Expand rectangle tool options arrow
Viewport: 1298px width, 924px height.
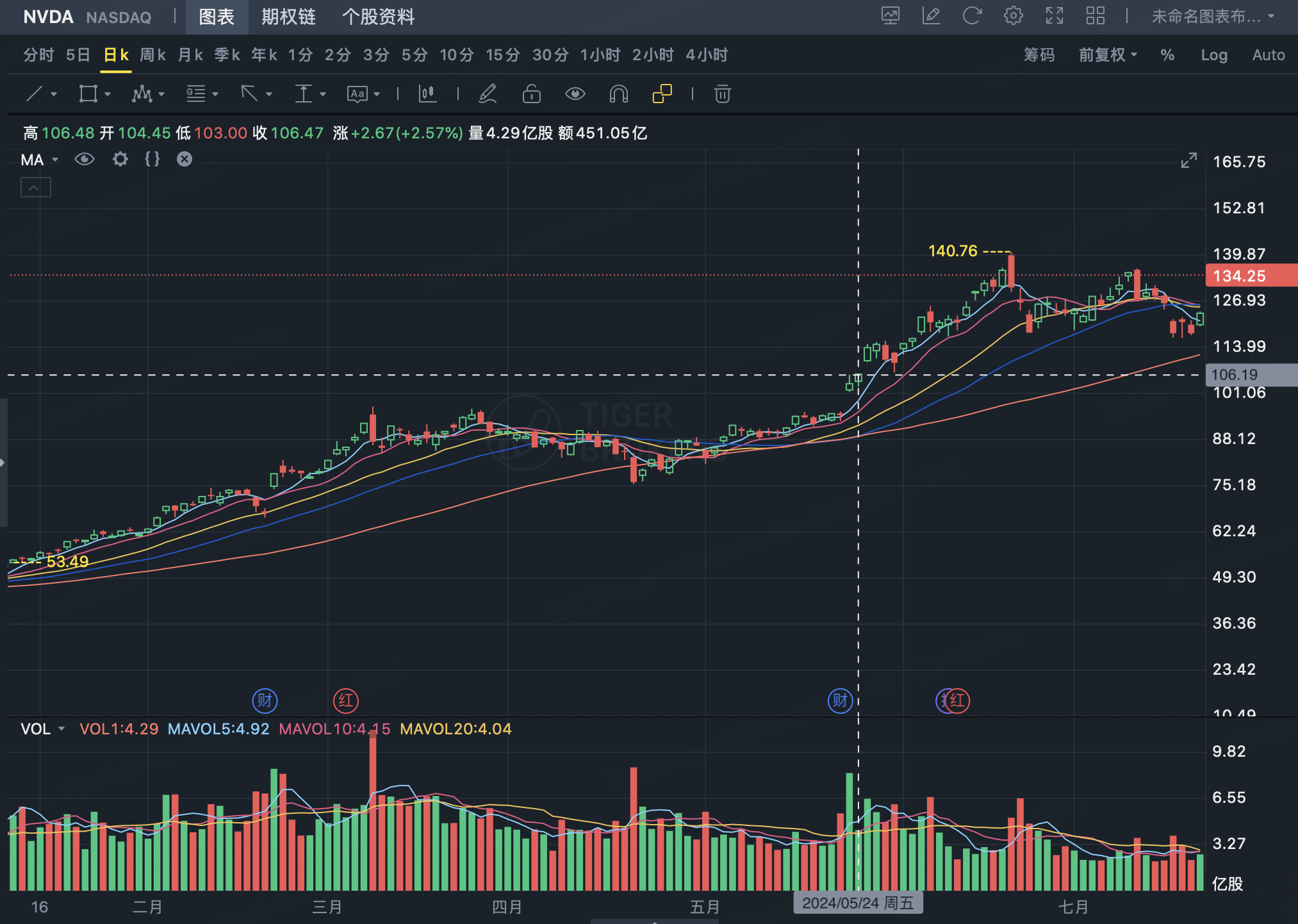click(108, 94)
